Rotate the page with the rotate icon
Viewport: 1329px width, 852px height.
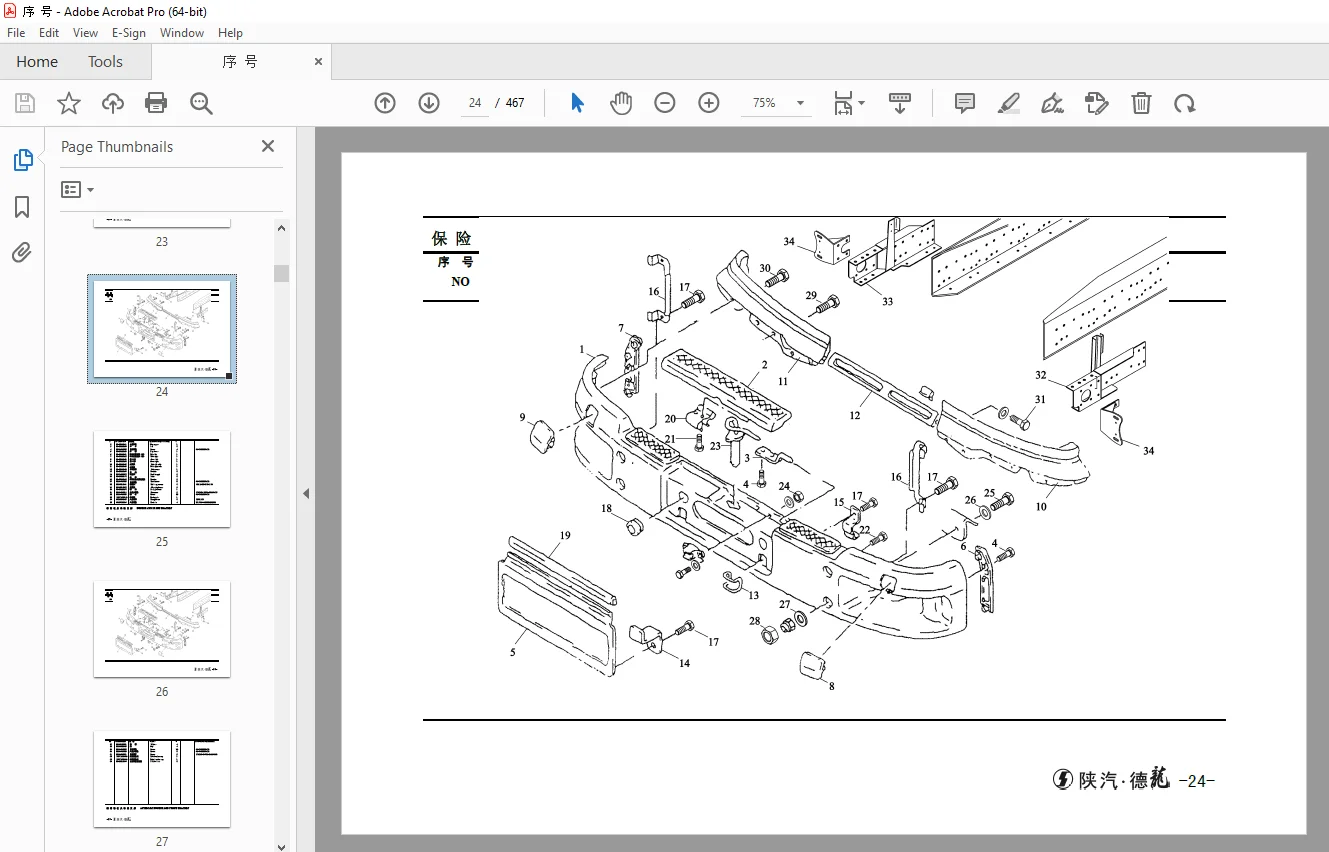point(1185,103)
